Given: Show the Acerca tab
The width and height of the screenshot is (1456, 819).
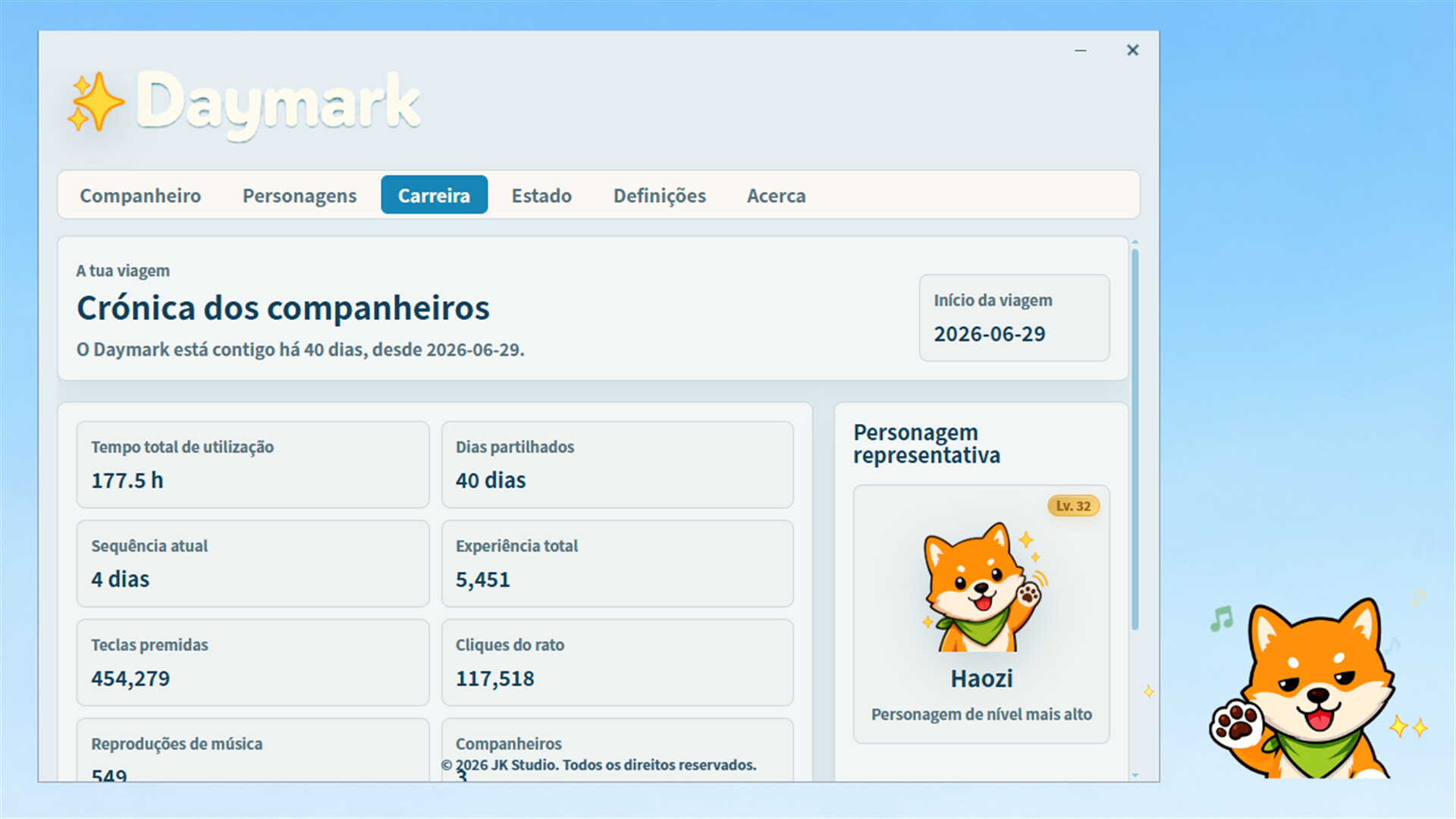Looking at the screenshot, I should (x=777, y=195).
